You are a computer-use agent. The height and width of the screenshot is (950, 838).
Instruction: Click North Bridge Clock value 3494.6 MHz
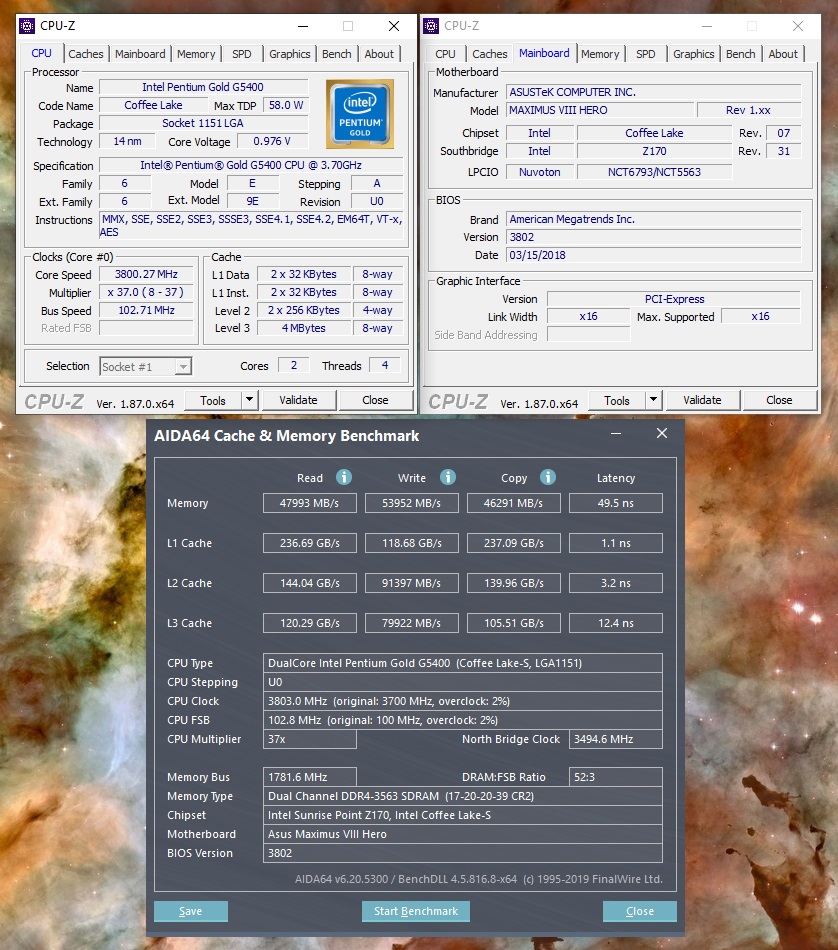point(616,739)
